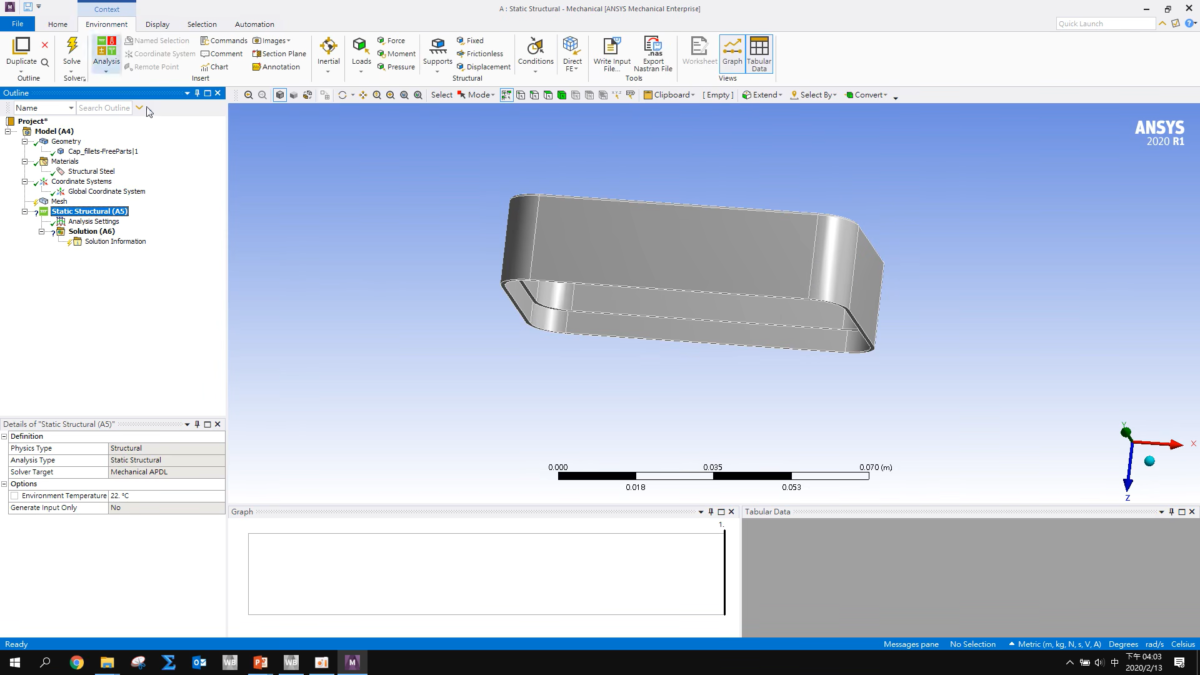
Task: Click the Solve lightning bolt icon
Action: click(72, 46)
